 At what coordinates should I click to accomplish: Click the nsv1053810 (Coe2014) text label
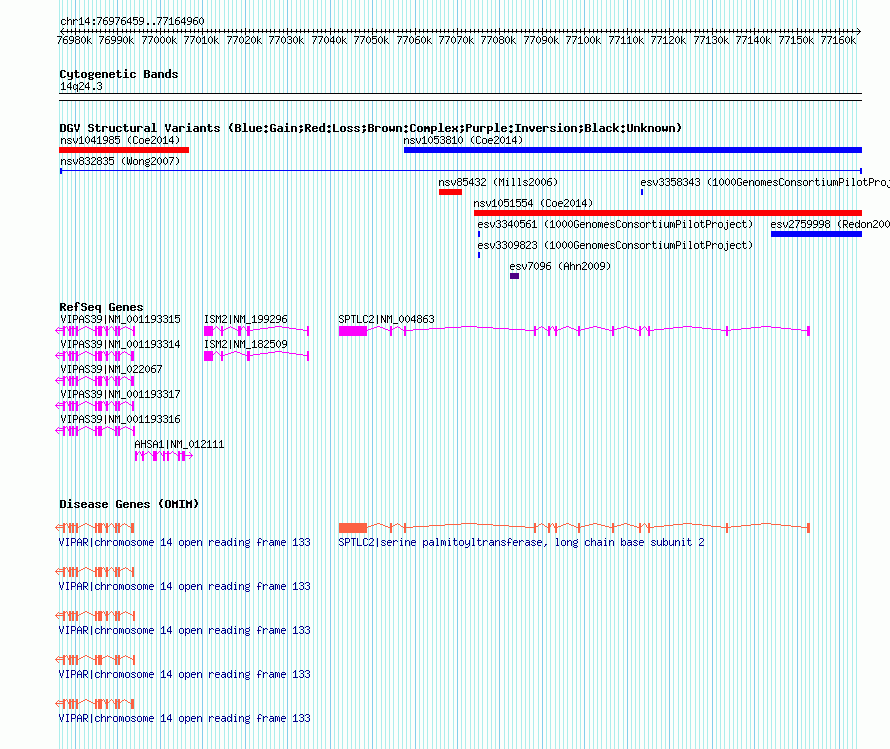point(463,140)
